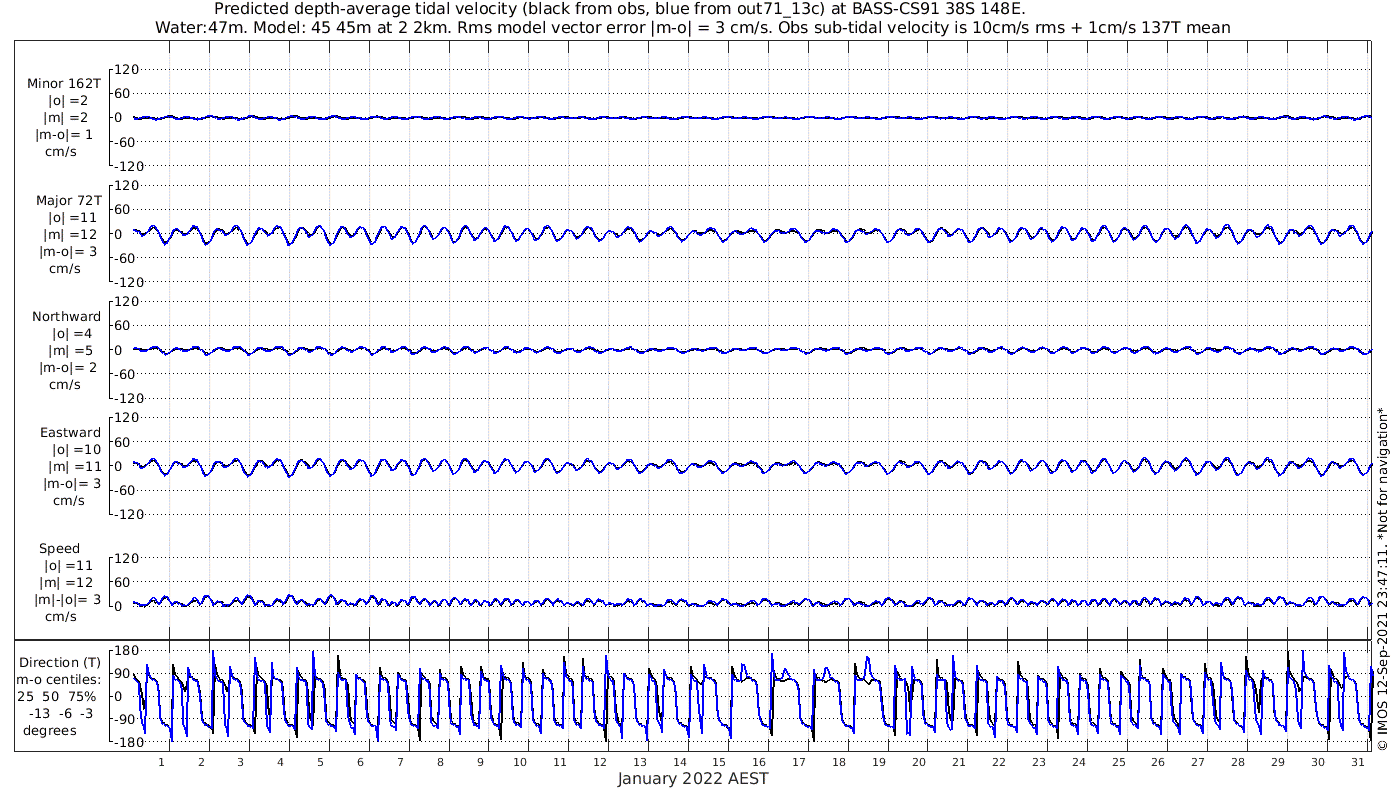Select the "m-o centiles:" label
The width and height of the screenshot is (1400, 800).
click(58, 680)
